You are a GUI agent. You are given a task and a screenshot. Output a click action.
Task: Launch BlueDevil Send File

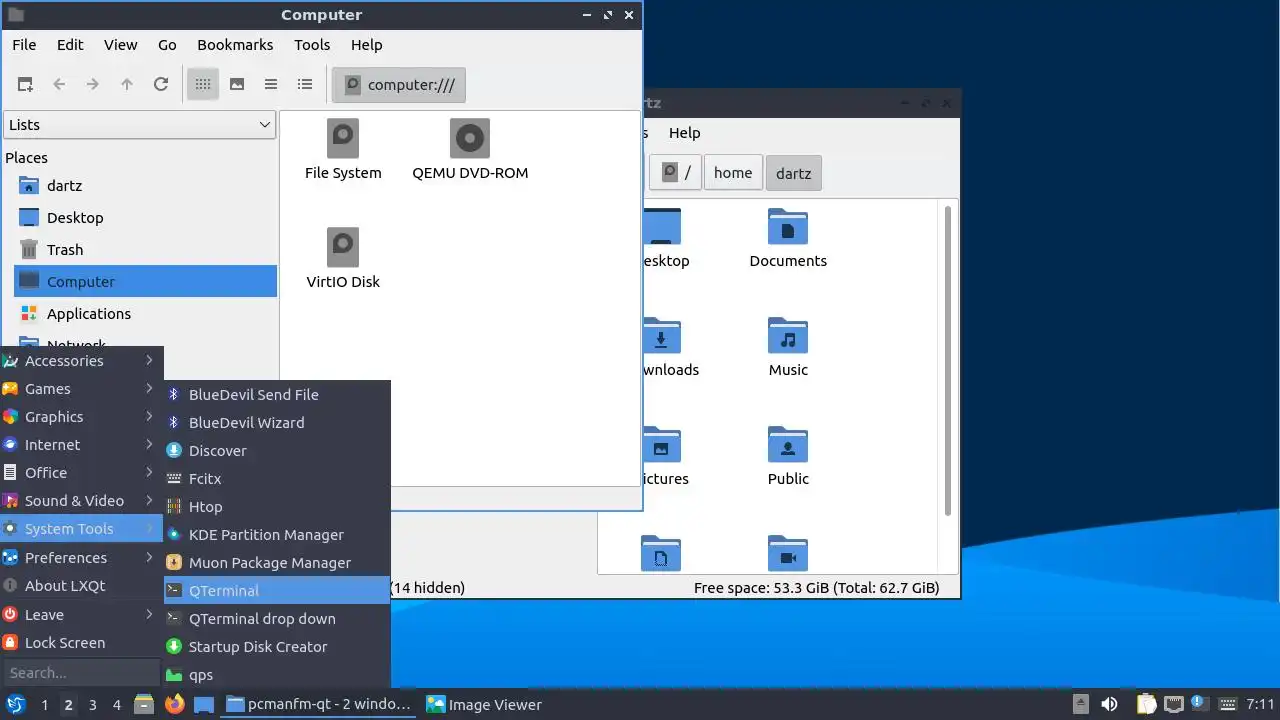click(x=277, y=395)
